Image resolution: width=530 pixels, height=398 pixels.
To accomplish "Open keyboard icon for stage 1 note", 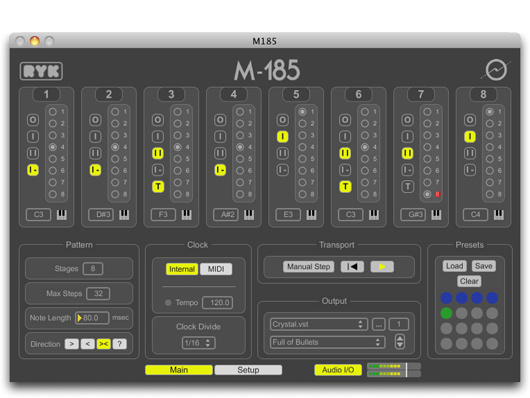I will [62, 214].
